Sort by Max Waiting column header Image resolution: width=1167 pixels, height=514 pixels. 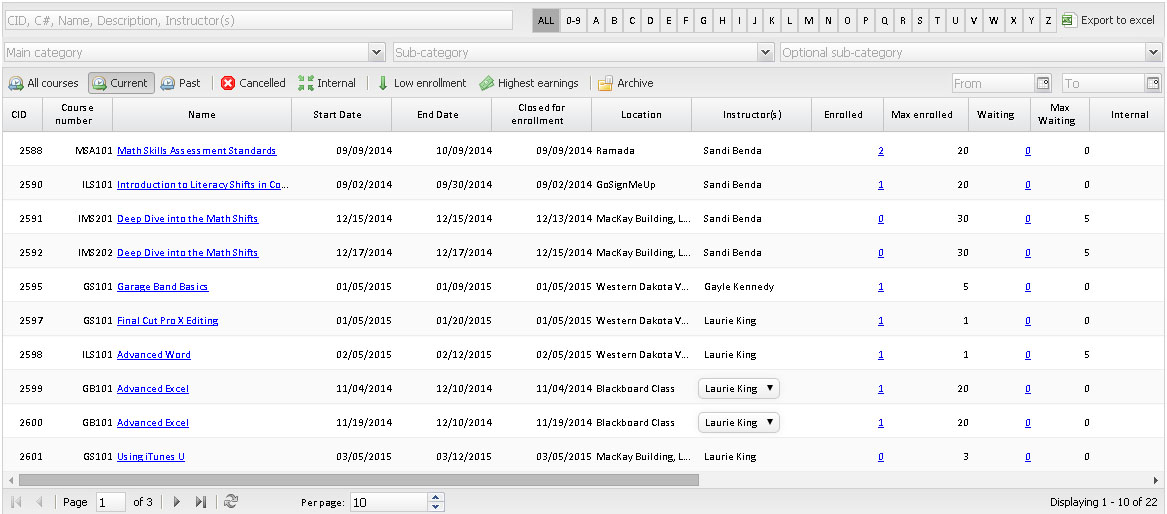click(1060, 115)
